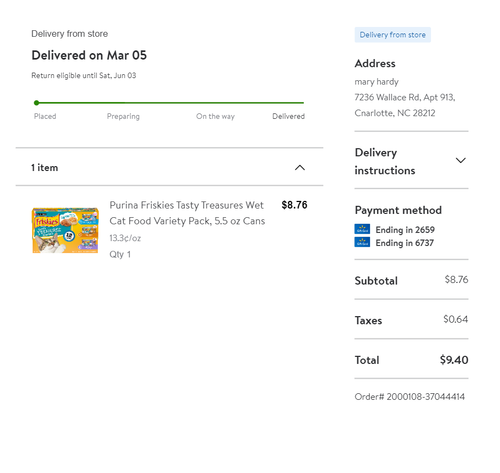Click Return eligible until Sat, Jun 03 text
500x473 pixels.
point(84,76)
